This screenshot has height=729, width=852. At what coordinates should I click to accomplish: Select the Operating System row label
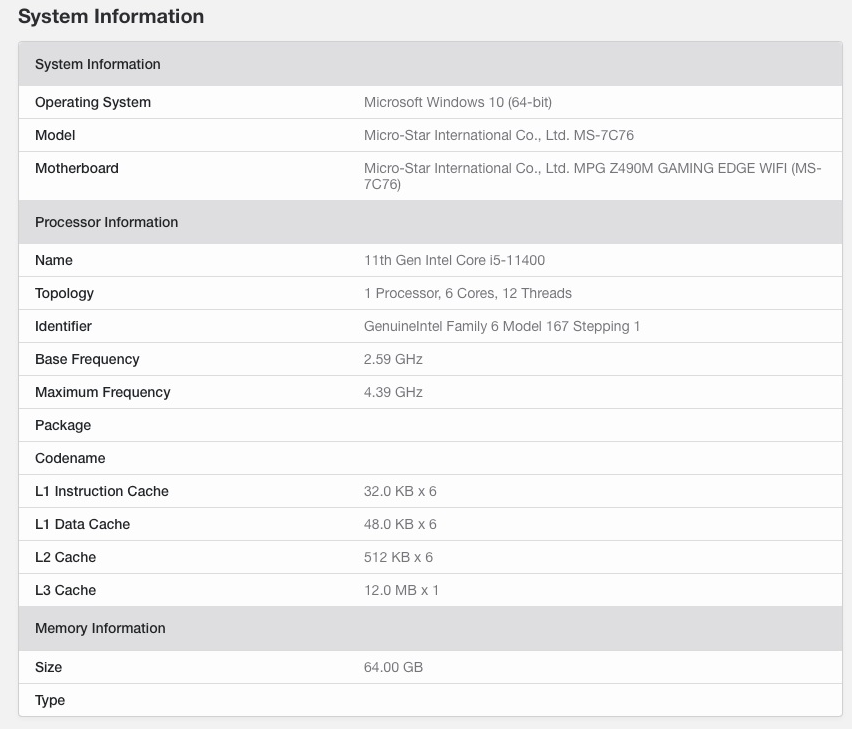pos(93,102)
